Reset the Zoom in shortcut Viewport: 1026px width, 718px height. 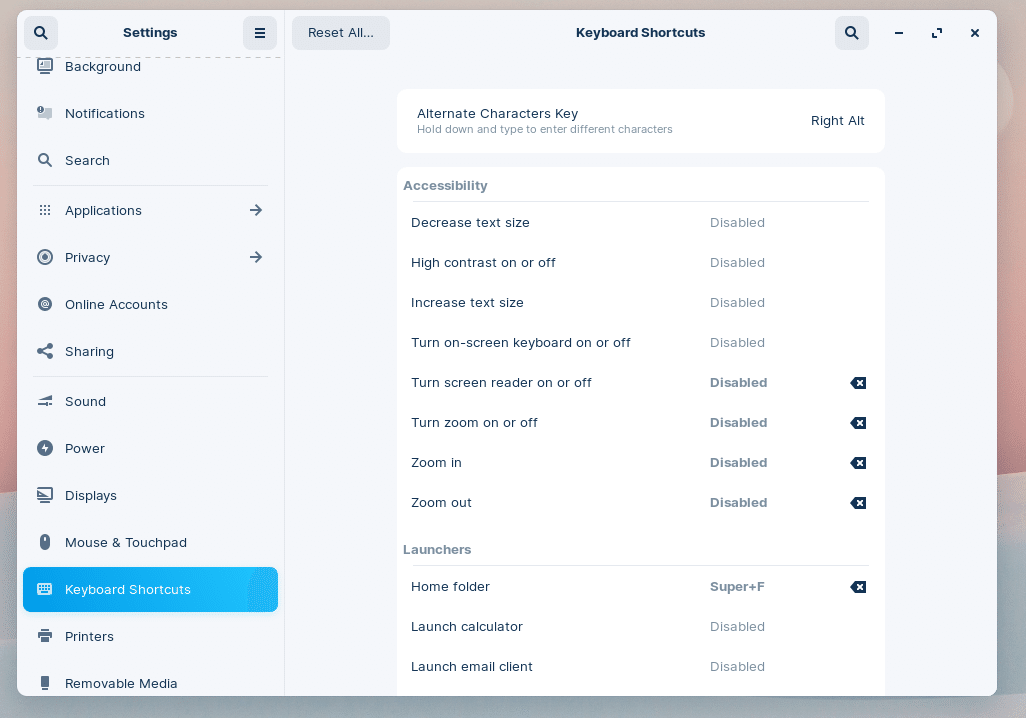click(x=858, y=463)
